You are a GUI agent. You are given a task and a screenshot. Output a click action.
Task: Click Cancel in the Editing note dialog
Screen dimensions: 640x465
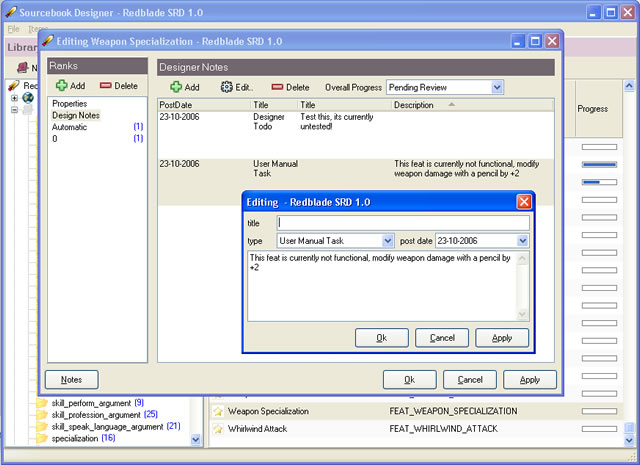[x=442, y=338]
